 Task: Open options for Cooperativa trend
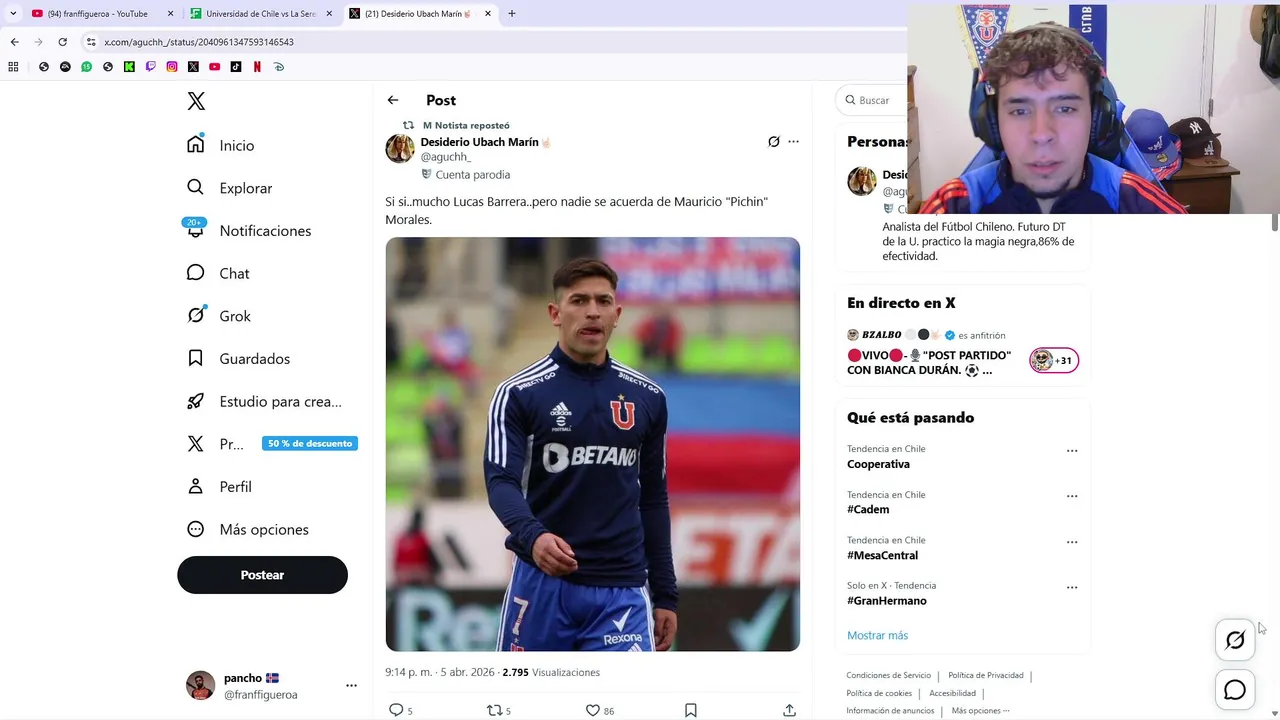pyautogui.click(x=1072, y=451)
